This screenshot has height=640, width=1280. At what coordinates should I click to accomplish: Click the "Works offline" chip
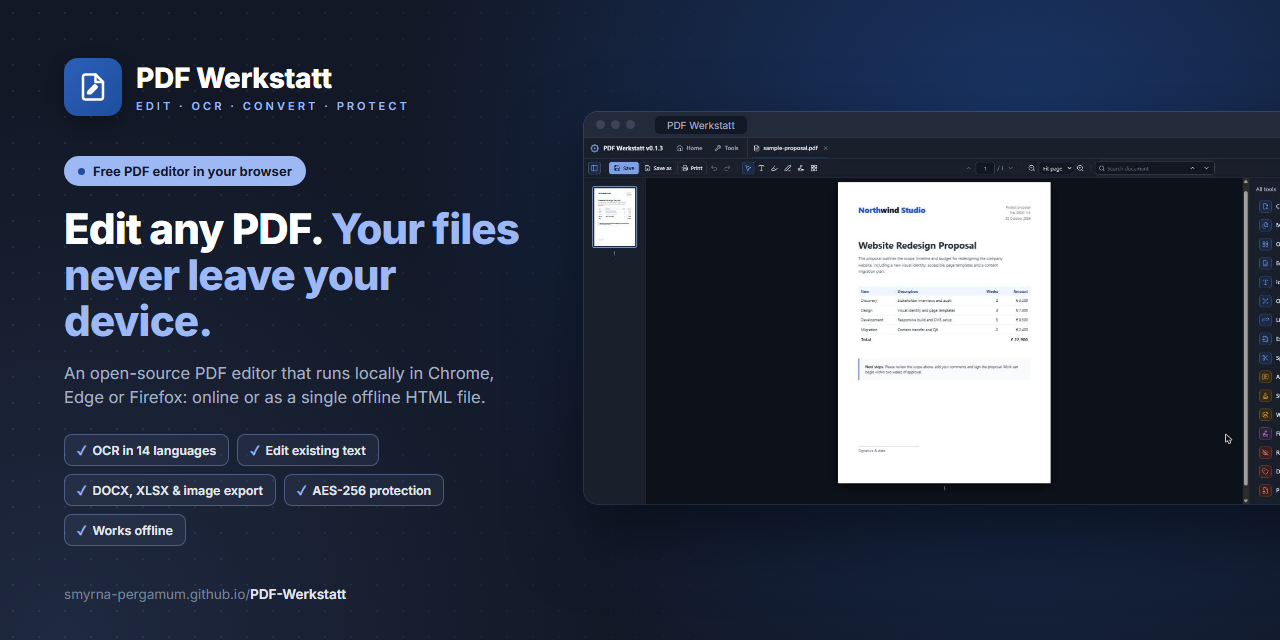pyautogui.click(x=125, y=530)
